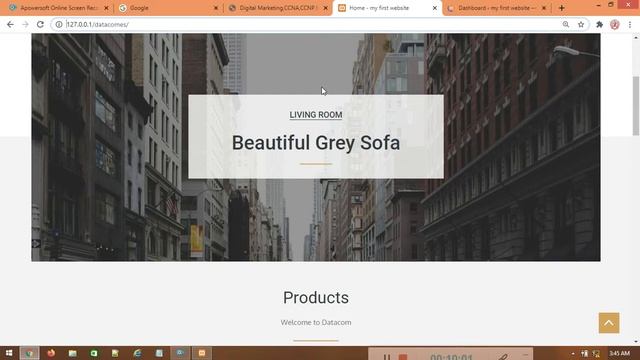Open the Beautiful Grey Sofa heading
Viewport: 640px width, 360px height.
click(316, 143)
